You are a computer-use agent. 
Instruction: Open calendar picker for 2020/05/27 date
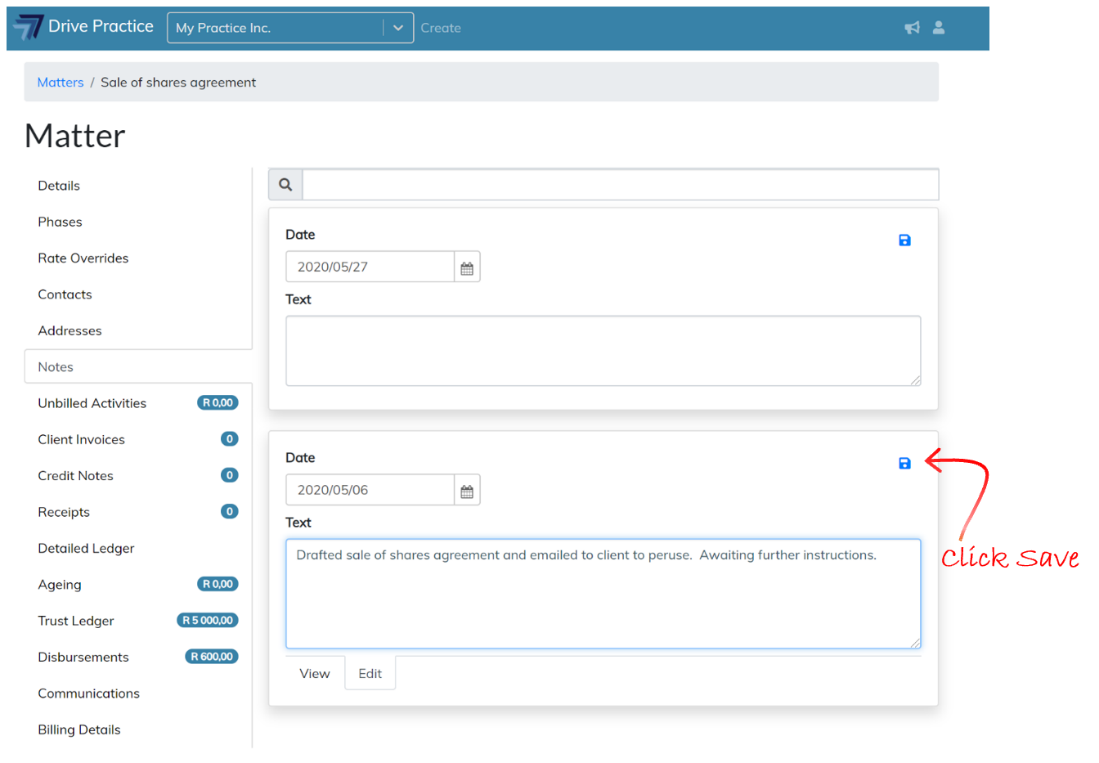467,267
